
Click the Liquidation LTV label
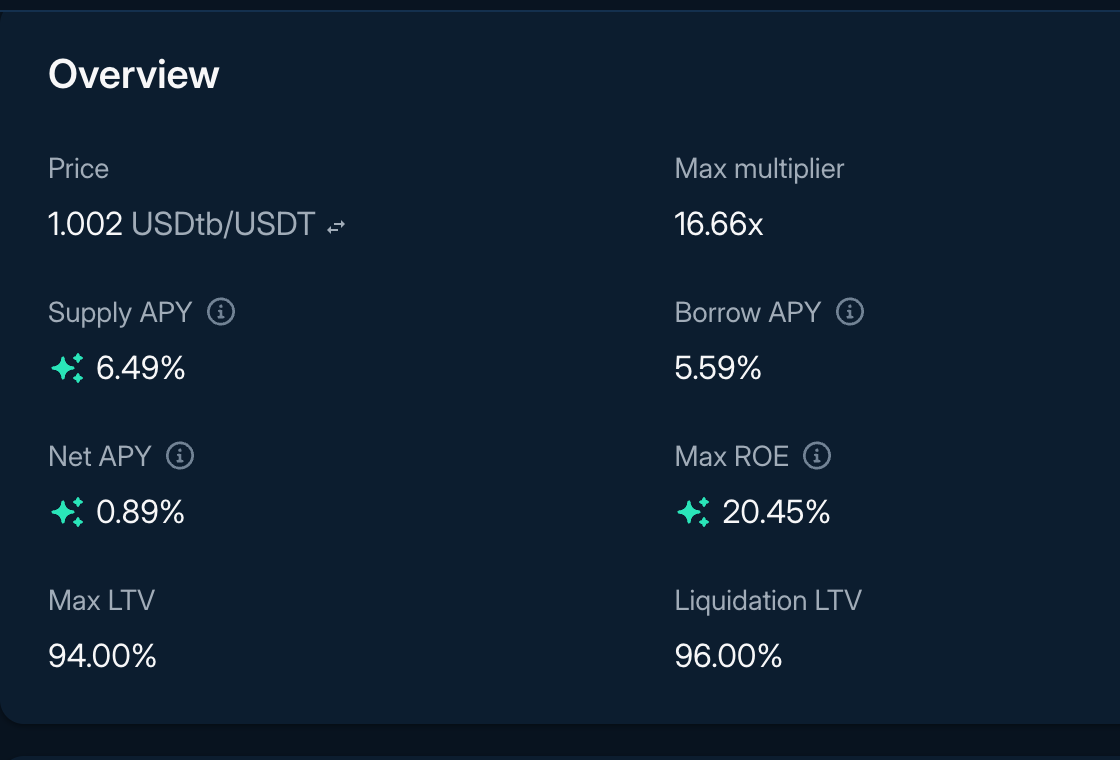pos(768,600)
